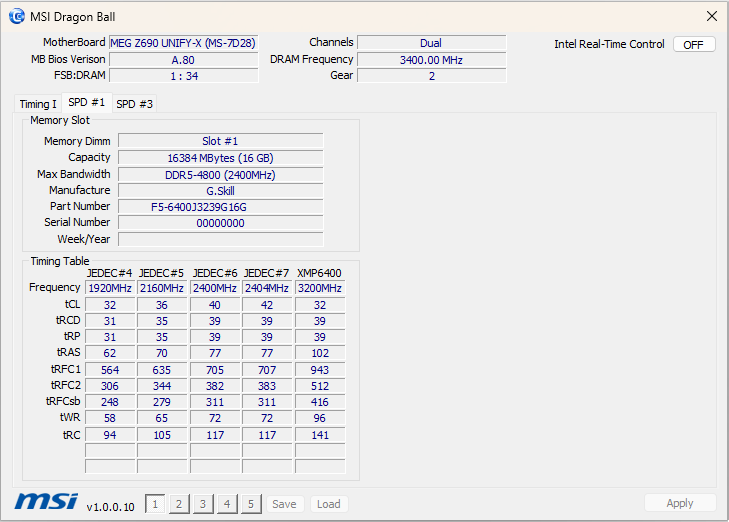
Task: Click the tRFC1 row label
Action: [66, 370]
